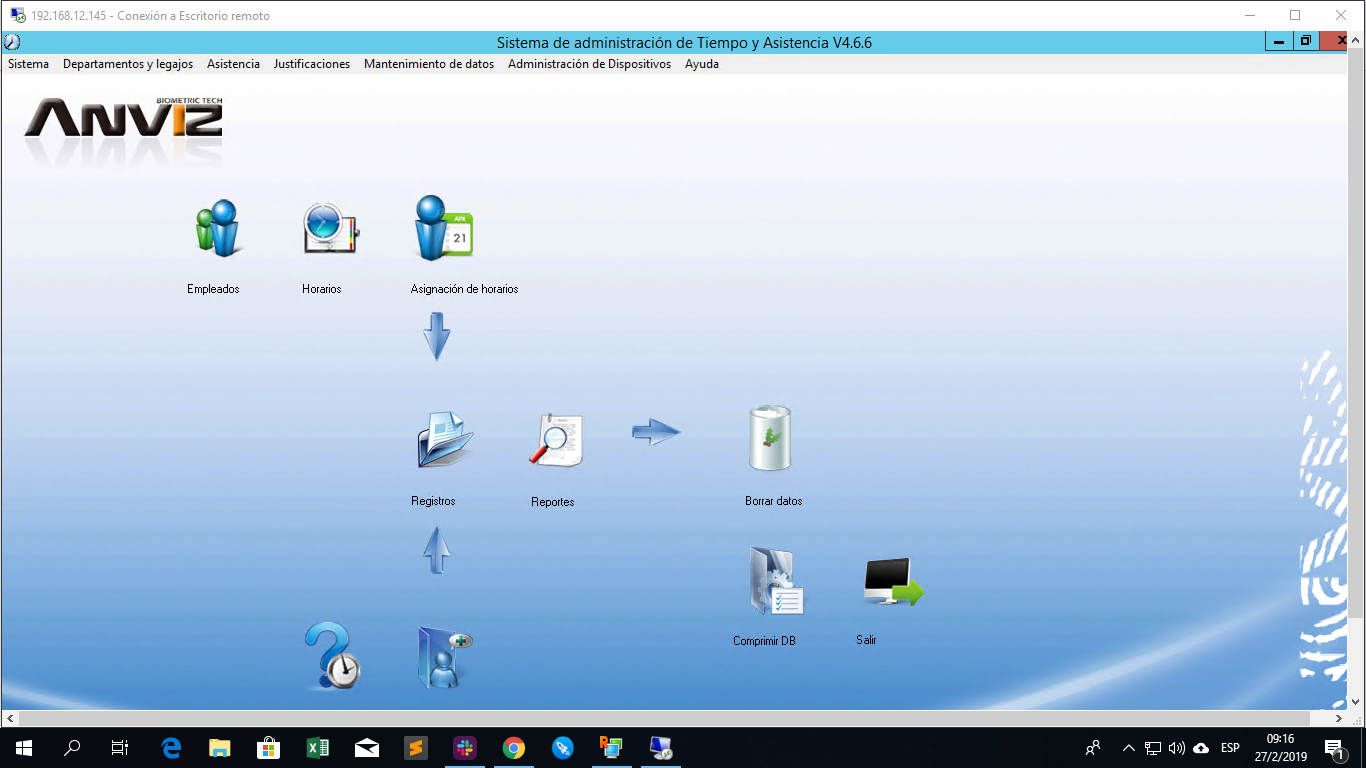Image resolution: width=1366 pixels, height=768 pixels.
Task: Open the Reportes magnifier icon
Action: 556,440
